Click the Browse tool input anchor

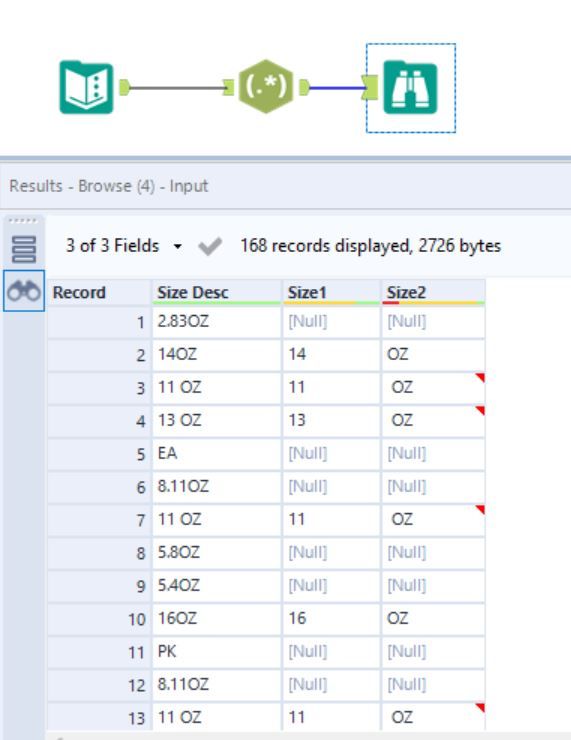[x=370, y=87]
